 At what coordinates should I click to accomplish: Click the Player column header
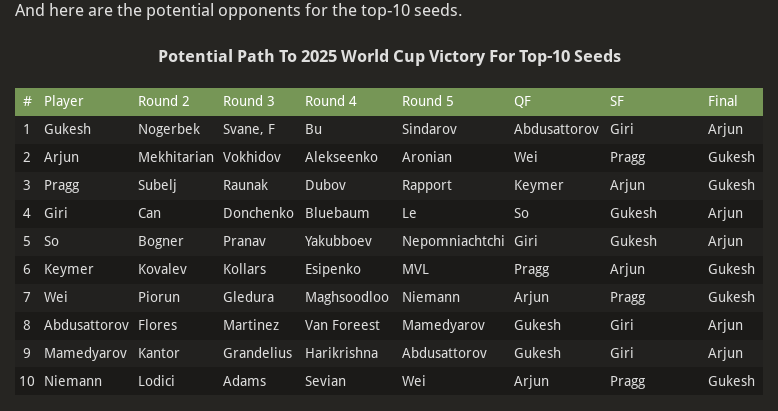[x=64, y=101]
